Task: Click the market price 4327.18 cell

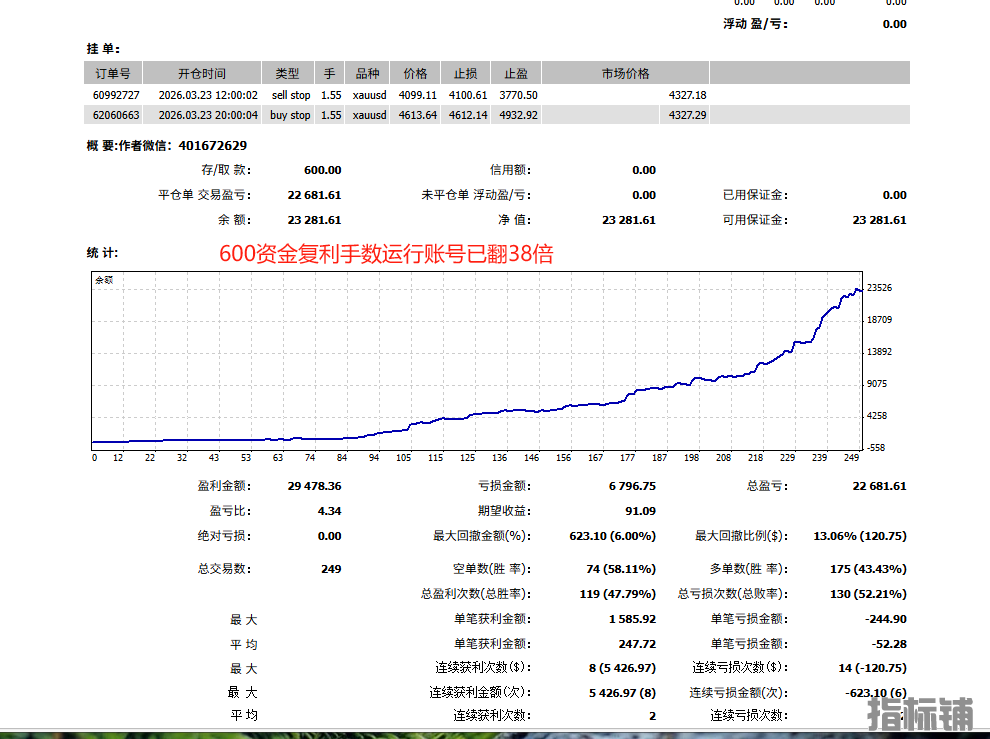Action: [x=687, y=95]
